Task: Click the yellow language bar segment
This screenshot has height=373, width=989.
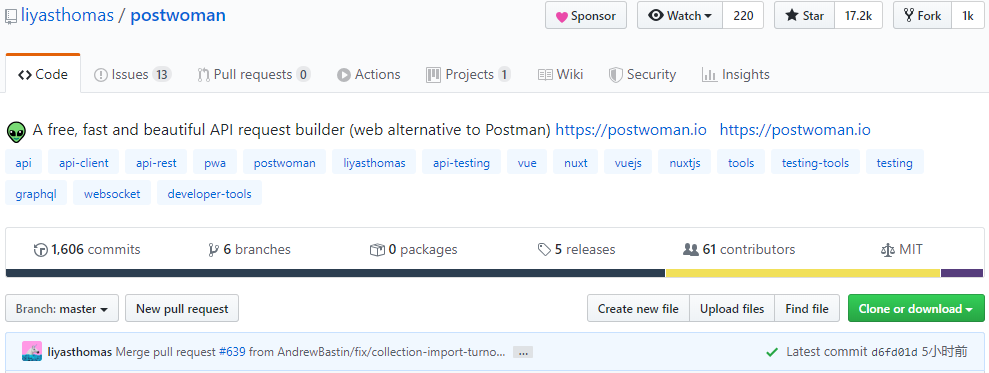Action: pyautogui.click(x=803, y=273)
